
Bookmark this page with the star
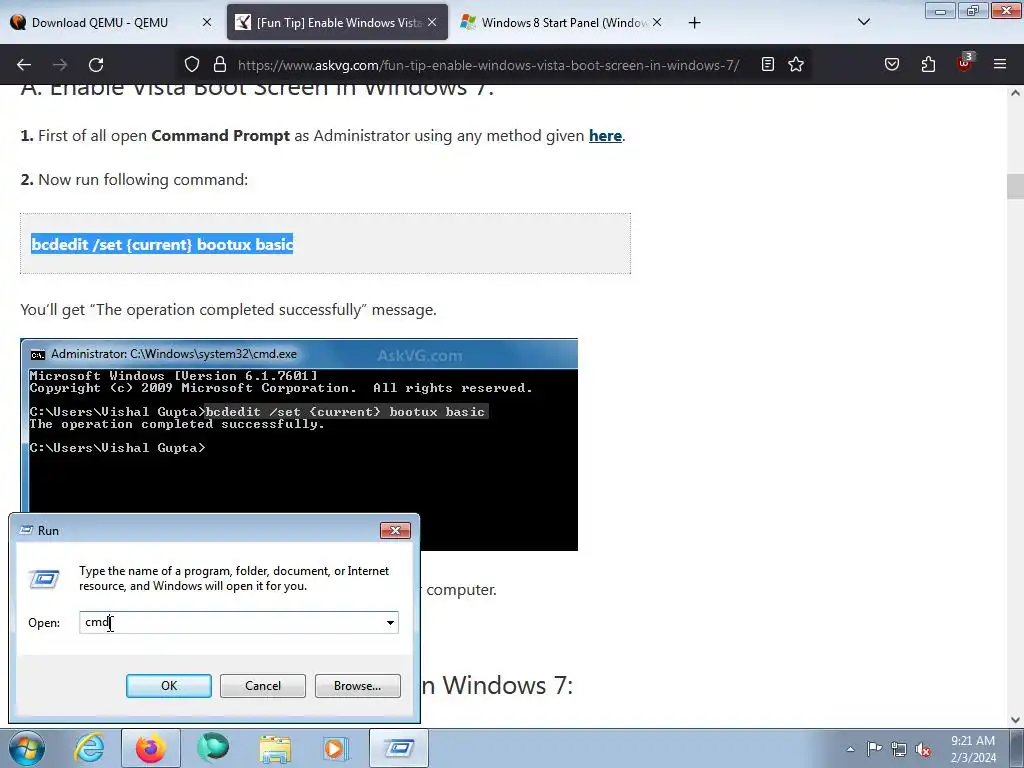click(x=795, y=64)
